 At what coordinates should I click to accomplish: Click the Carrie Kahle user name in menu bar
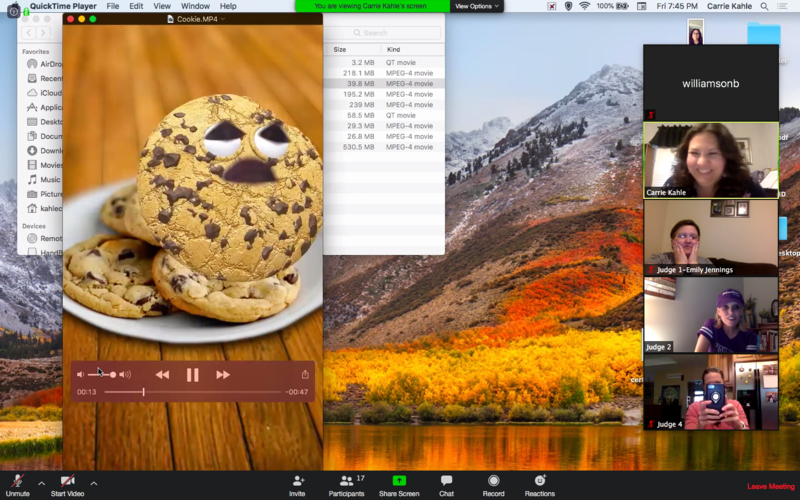click(729, 6)
